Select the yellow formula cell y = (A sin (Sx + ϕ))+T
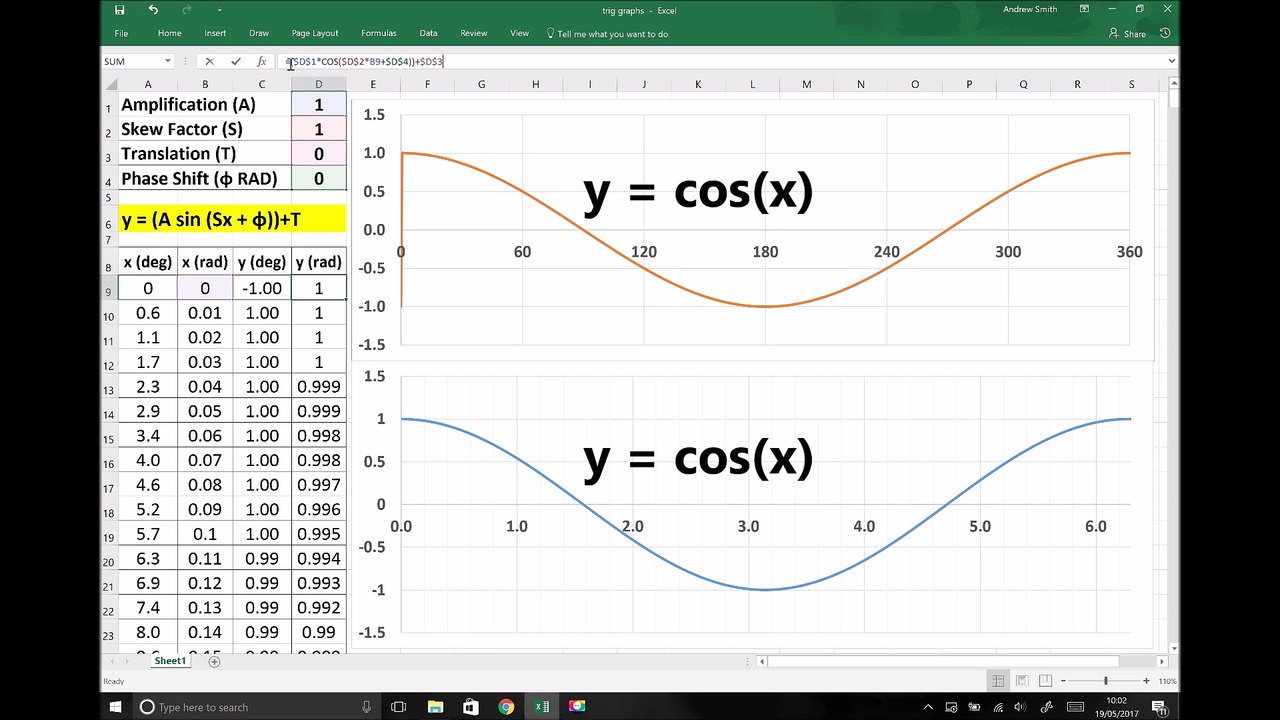Image resolution: width=1280 pixels, height=720 pixels. (x=232, y=219)
